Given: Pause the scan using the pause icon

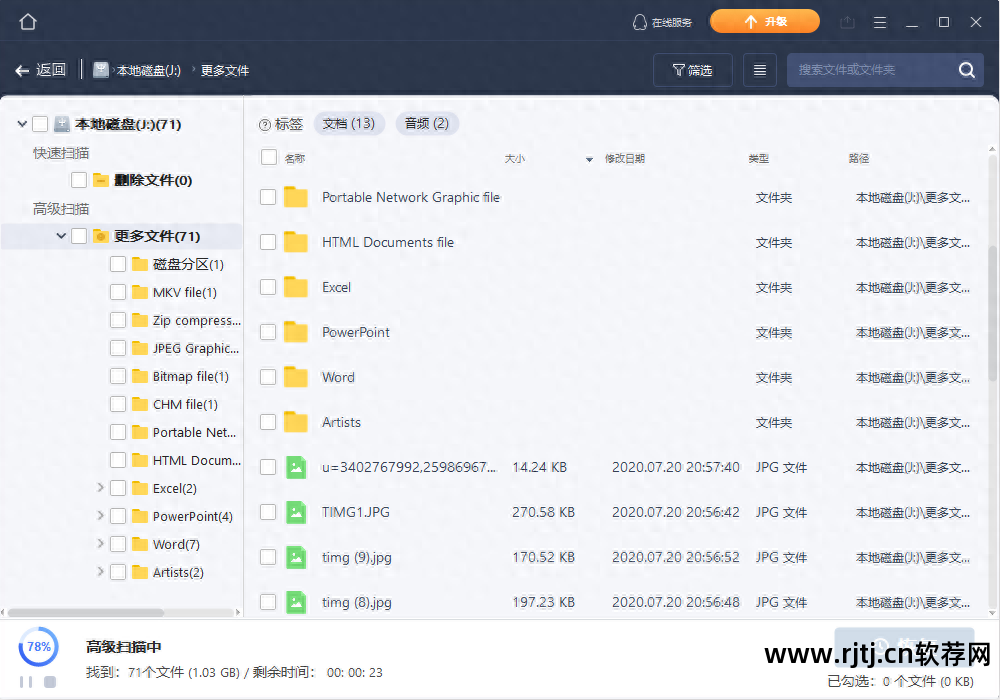Looking at the screenshot, I should [26, 681].
